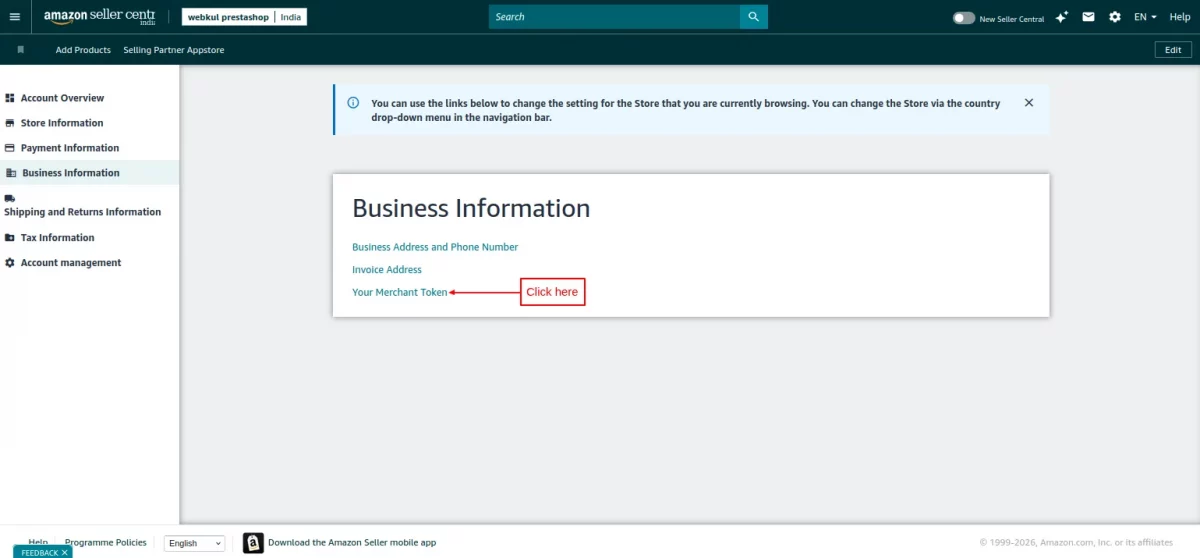Open the Business Address and Phone Number link

(435, 247)
